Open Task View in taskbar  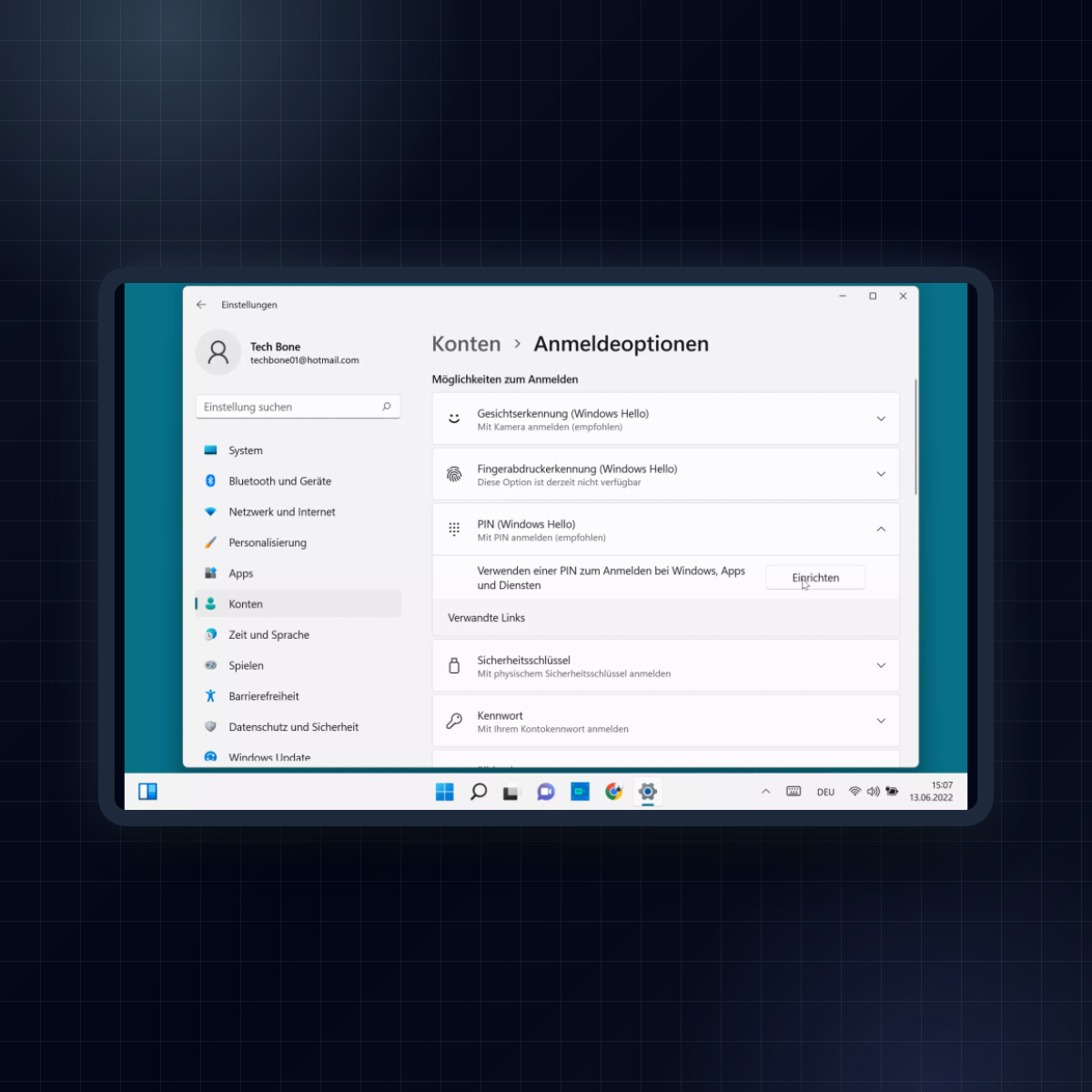click(511, 793)
